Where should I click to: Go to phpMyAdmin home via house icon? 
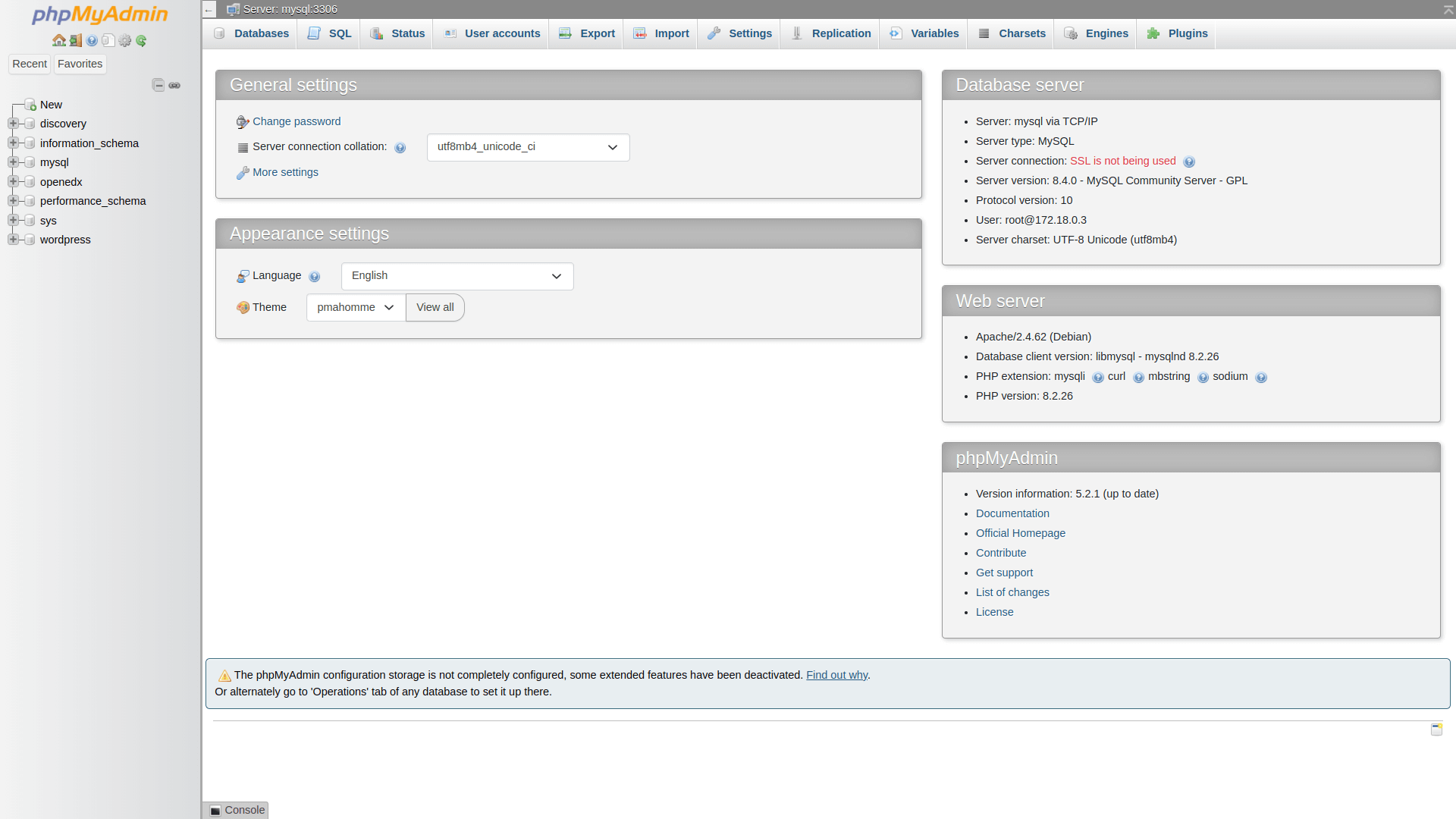click(x=58, y=40)
